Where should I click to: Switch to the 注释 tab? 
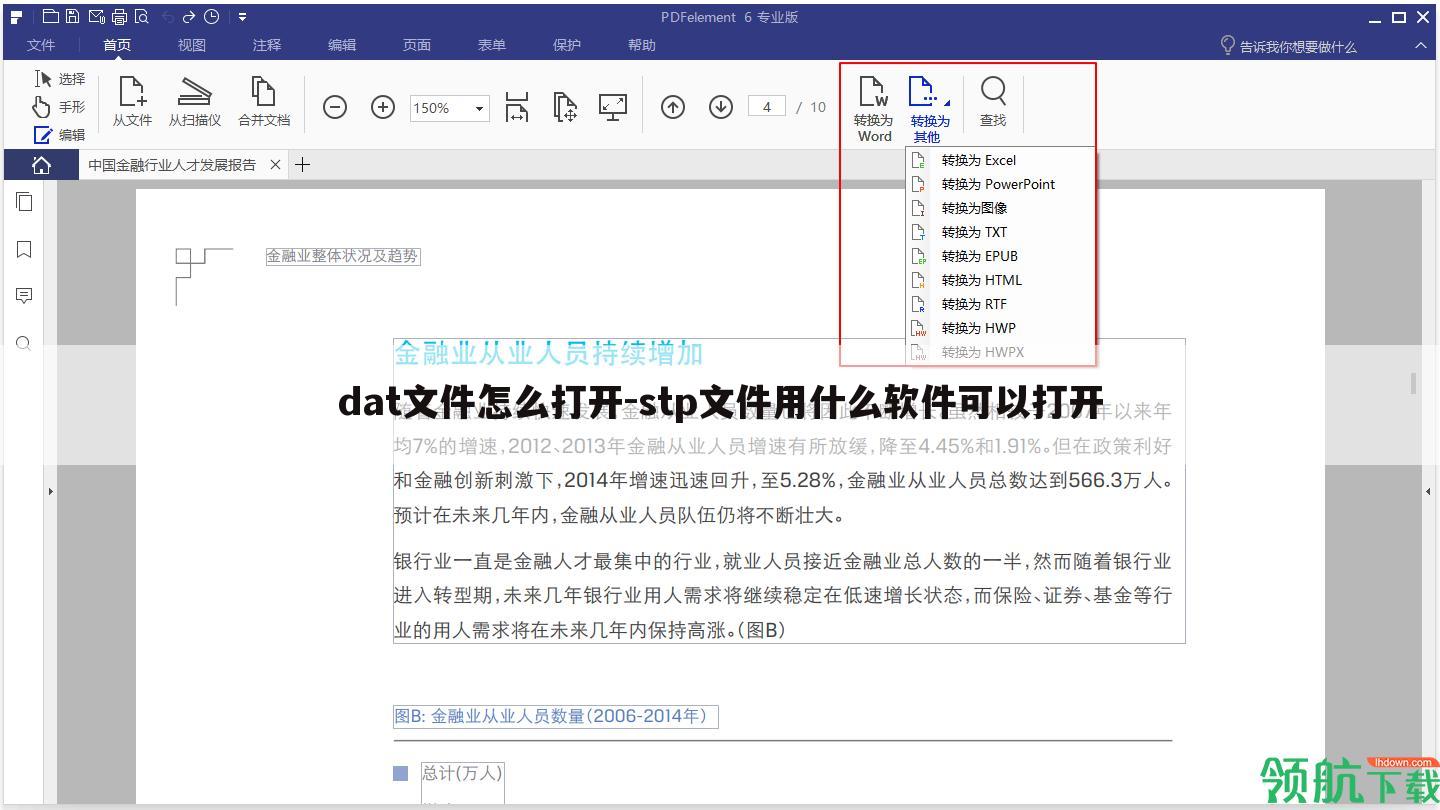click(267, 45)
